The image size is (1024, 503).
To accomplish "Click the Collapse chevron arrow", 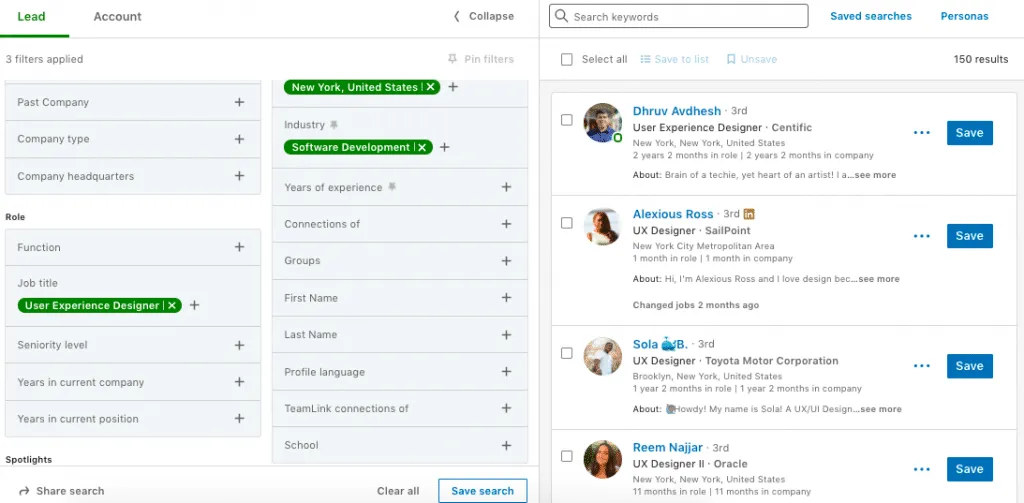I will [457, 16].
